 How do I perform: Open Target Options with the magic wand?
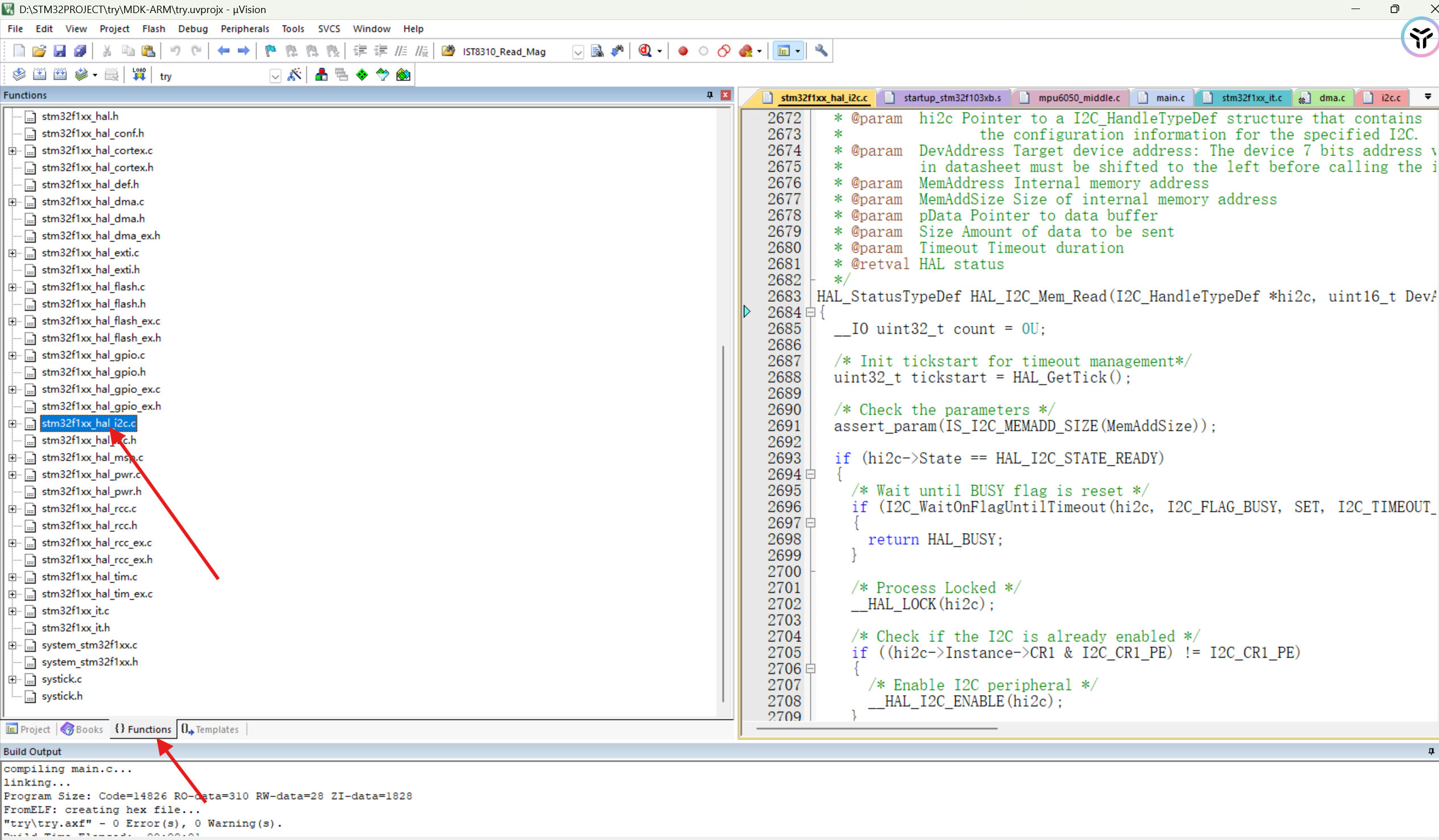[295, 75]
